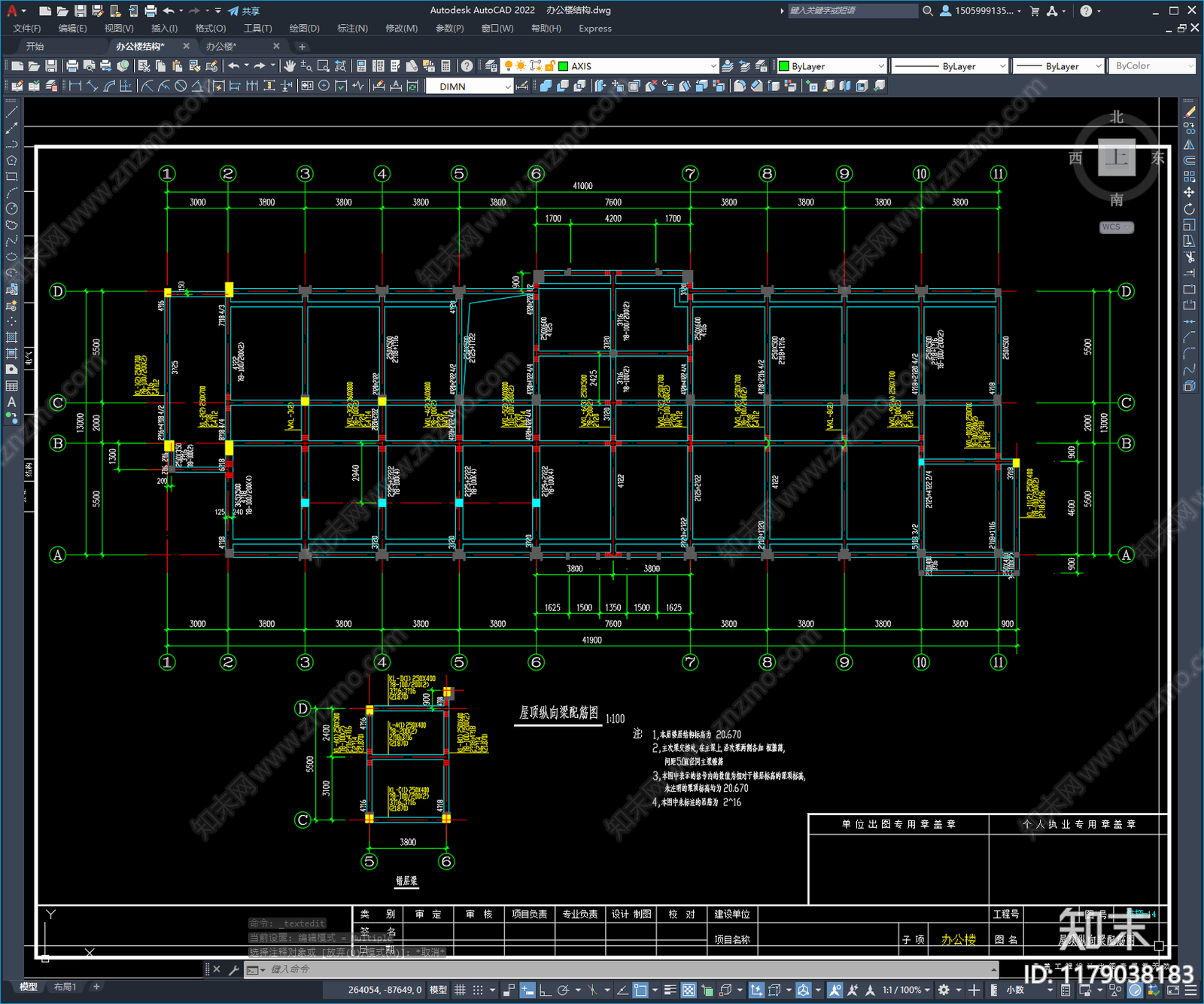Click the Pan hand tool icon
Viewport: 1204px width, 1004px height.
(290, 66)
